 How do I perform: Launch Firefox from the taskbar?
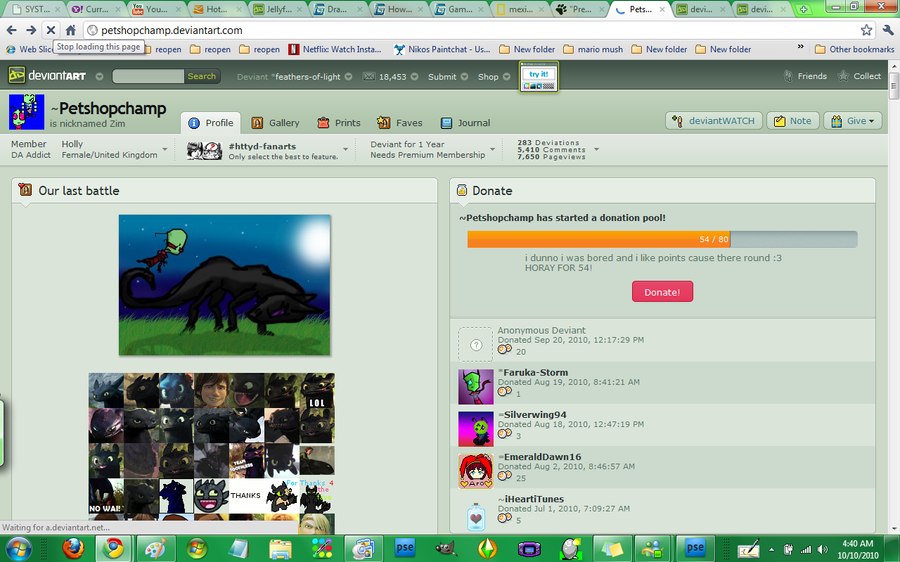73,549
